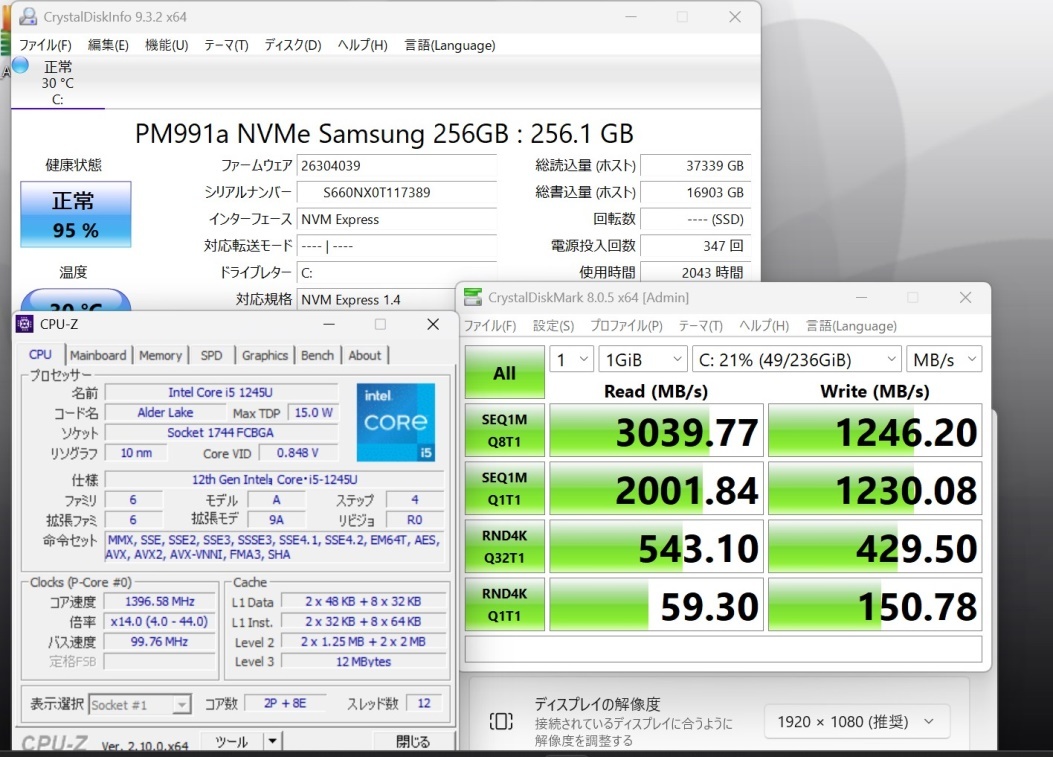Click the Level 3 cache value 12 MBytes
The width and height of the screenshot is (1053, 757).
(363, 662)
